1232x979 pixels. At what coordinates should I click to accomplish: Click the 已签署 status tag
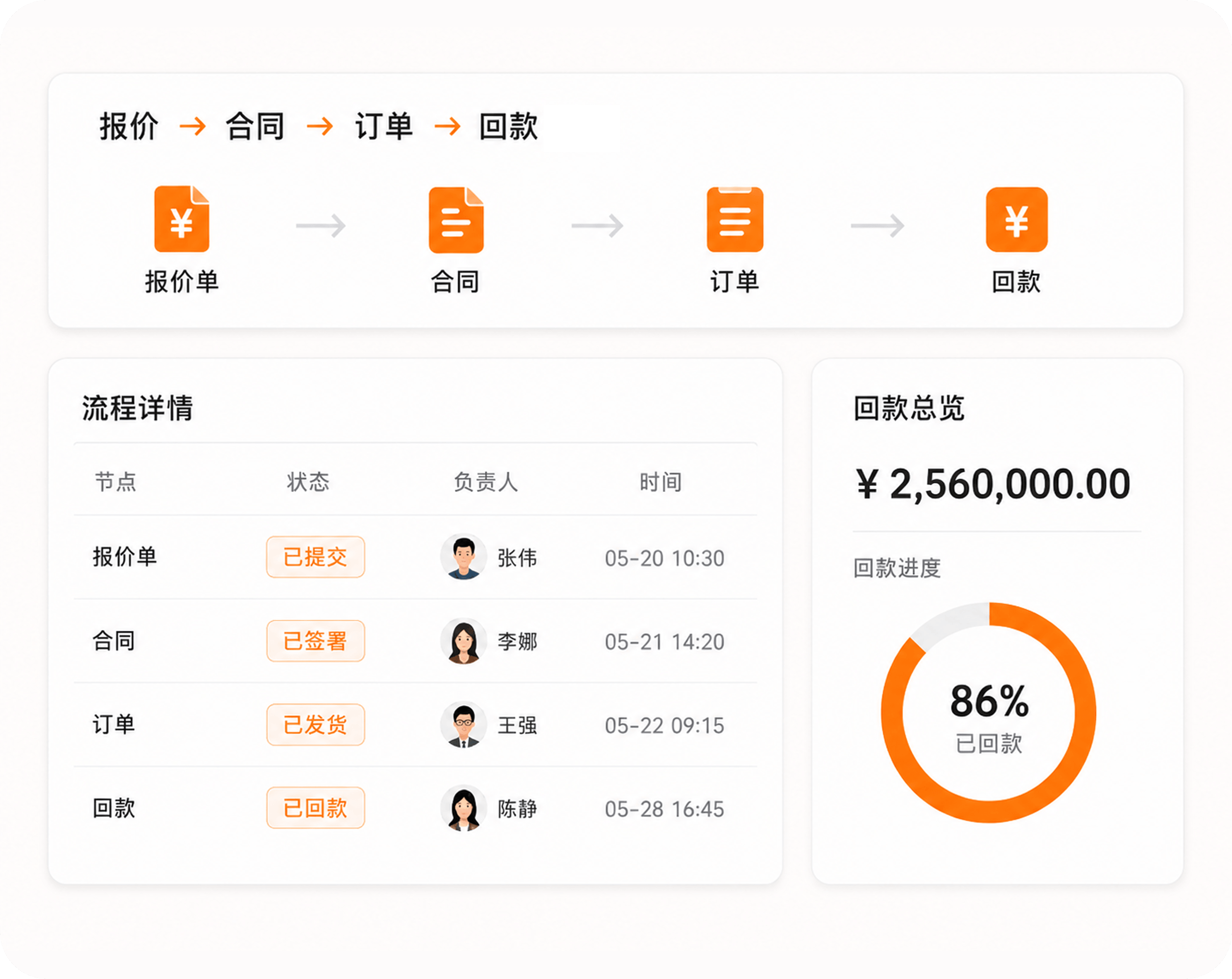[315, 641]
